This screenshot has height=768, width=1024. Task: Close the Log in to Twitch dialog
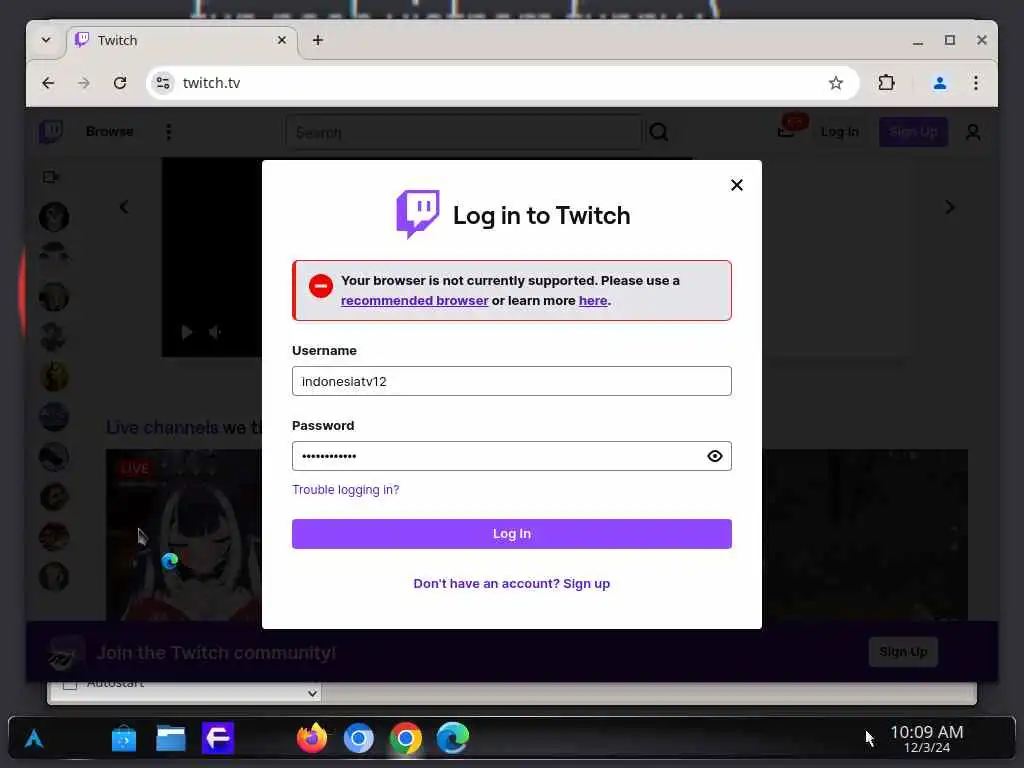click(737, 185)
